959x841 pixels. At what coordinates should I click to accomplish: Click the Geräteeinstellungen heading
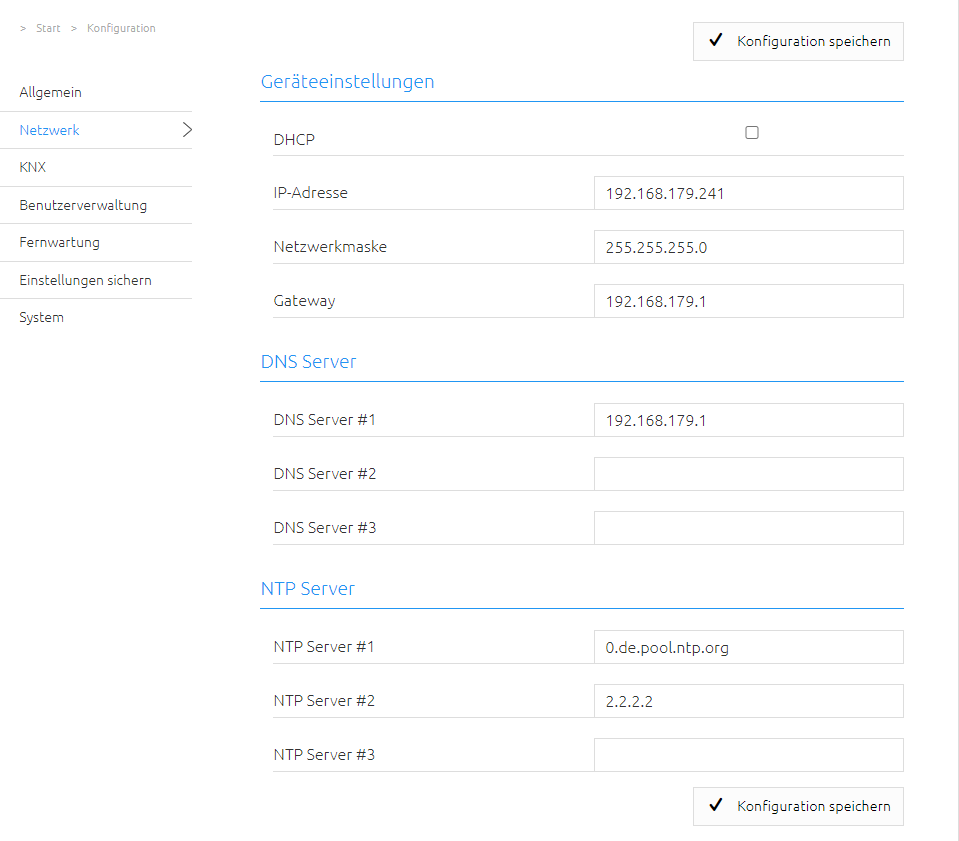tap(347, 82)
